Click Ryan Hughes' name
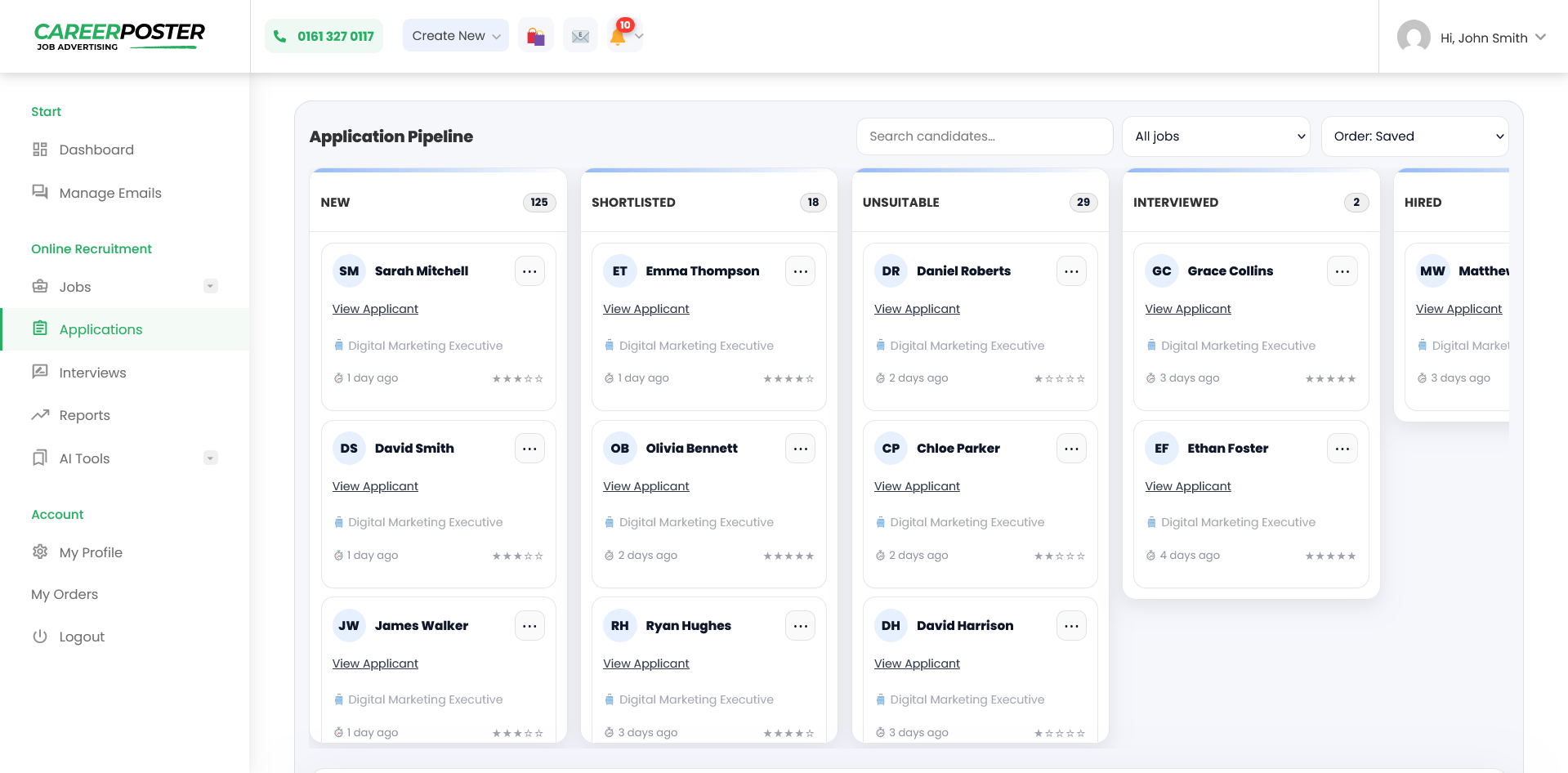The width and height of the screenshot is (1568, 773). click(x=688, y=626)
